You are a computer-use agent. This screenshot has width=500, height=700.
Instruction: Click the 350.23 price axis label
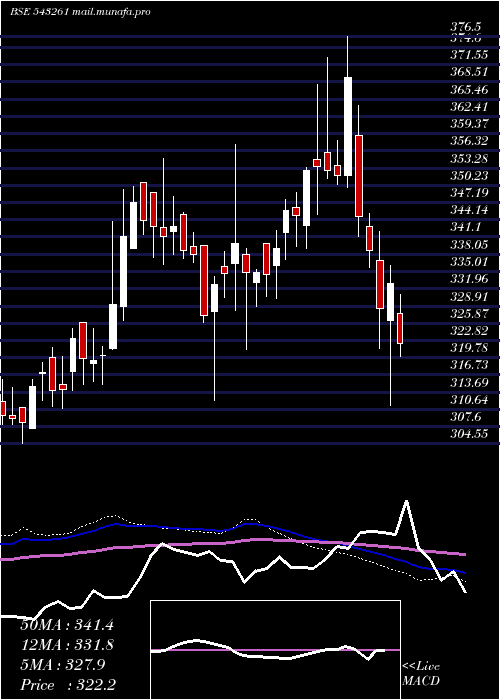[x=469, y=175]
